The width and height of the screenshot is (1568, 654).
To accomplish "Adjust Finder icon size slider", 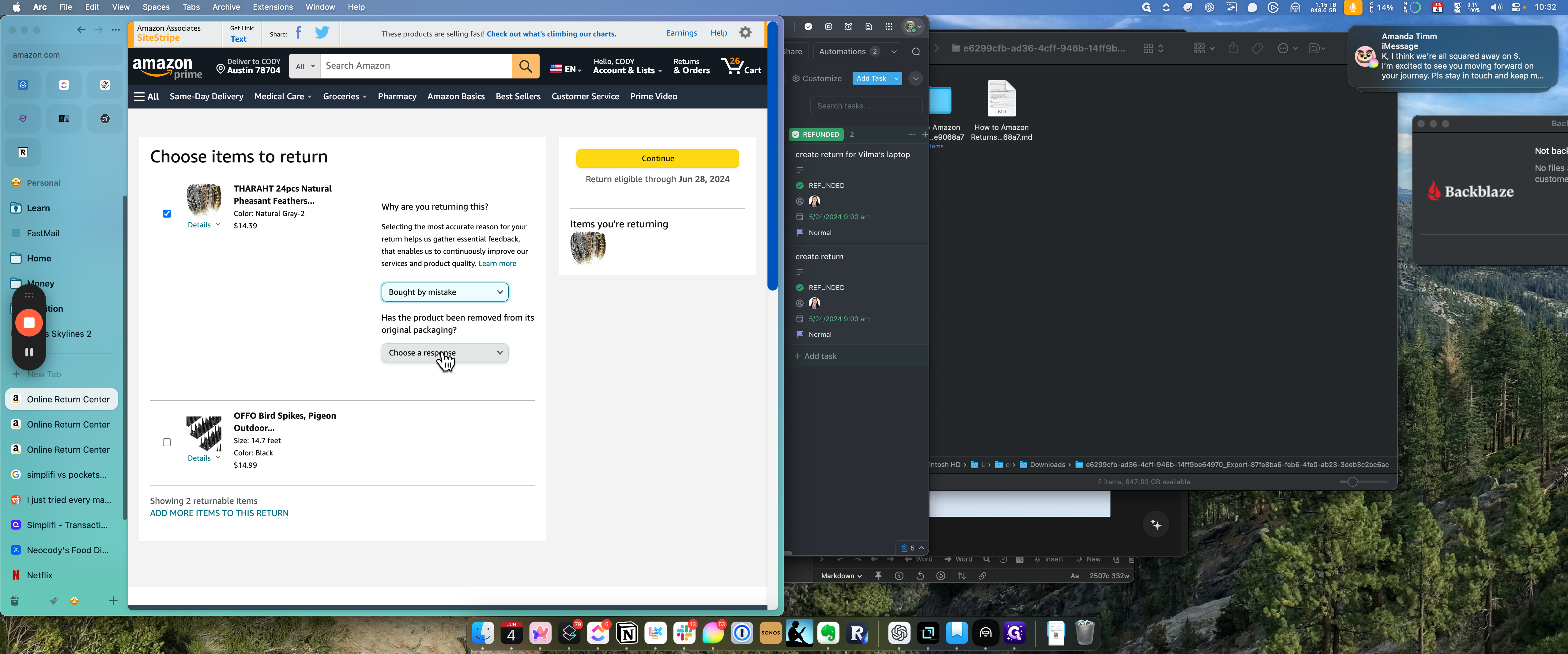I will point(1352,482).
